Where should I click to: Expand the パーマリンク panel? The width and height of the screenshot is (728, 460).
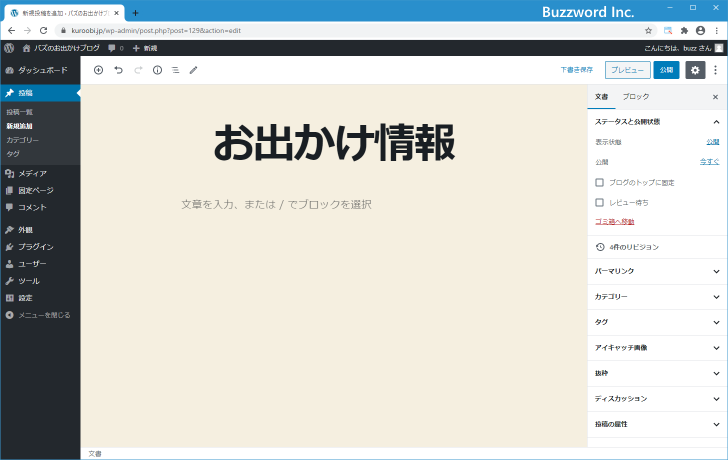656,271
